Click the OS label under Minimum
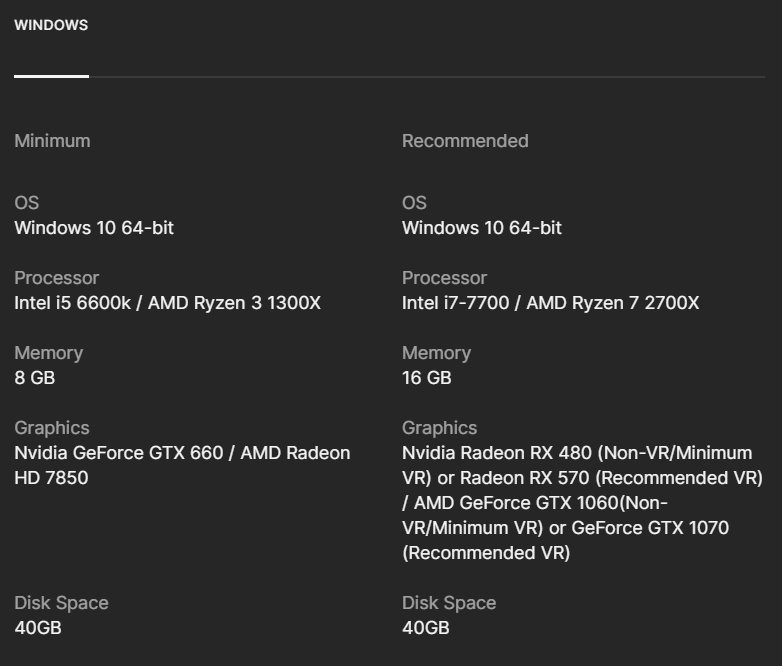Screen dimensions: 782x666 pos(27,203)
